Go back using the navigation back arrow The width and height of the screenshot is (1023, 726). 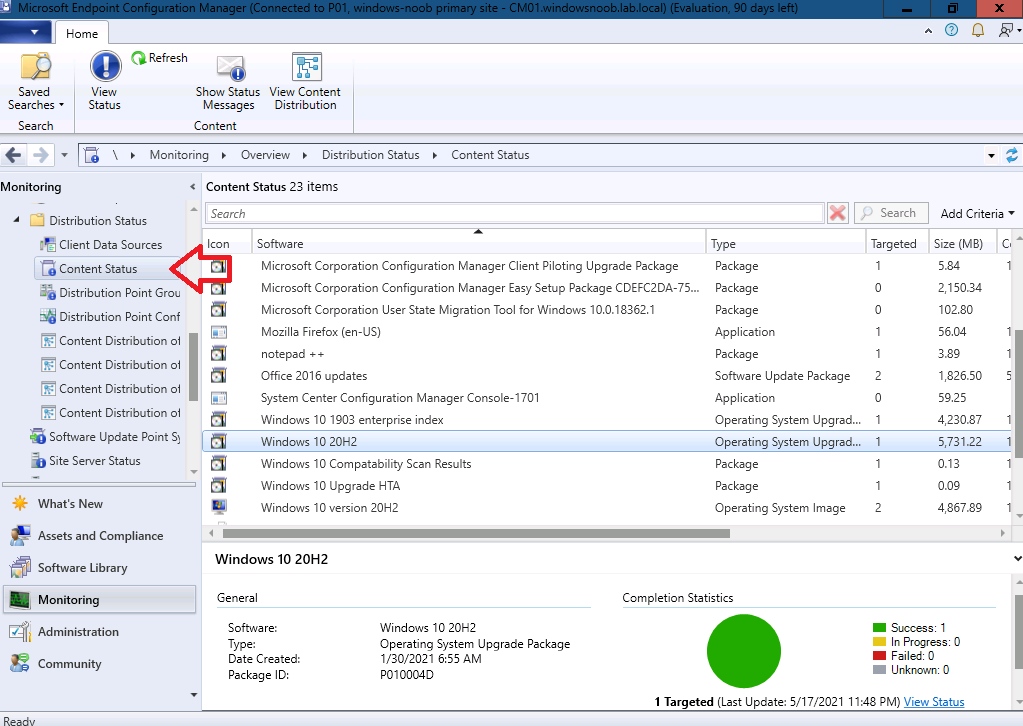point(13,155)
